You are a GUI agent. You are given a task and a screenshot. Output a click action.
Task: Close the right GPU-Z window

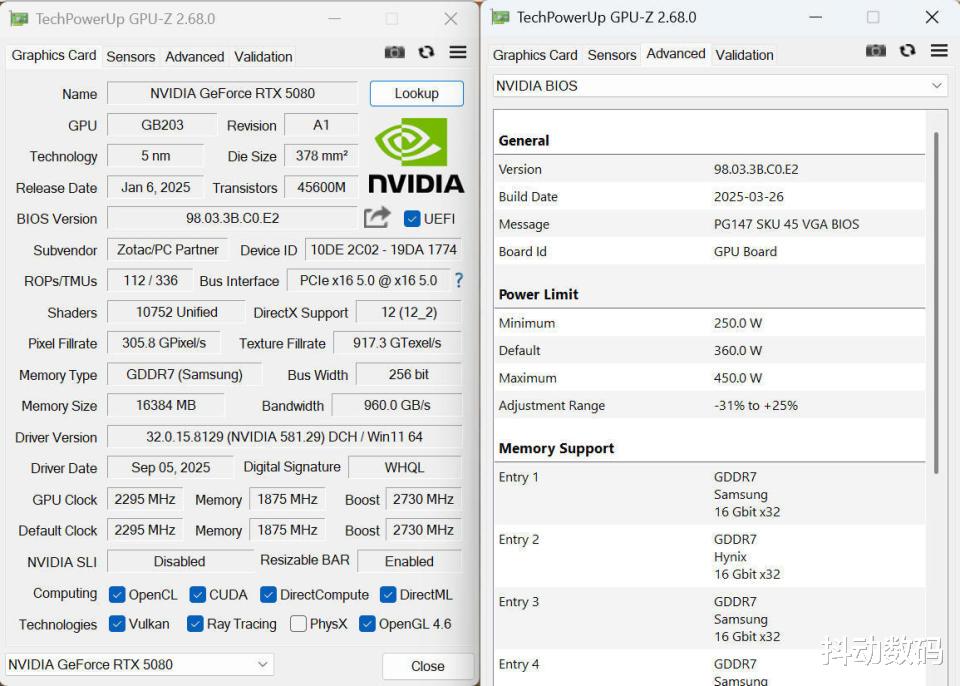point(932,17)
